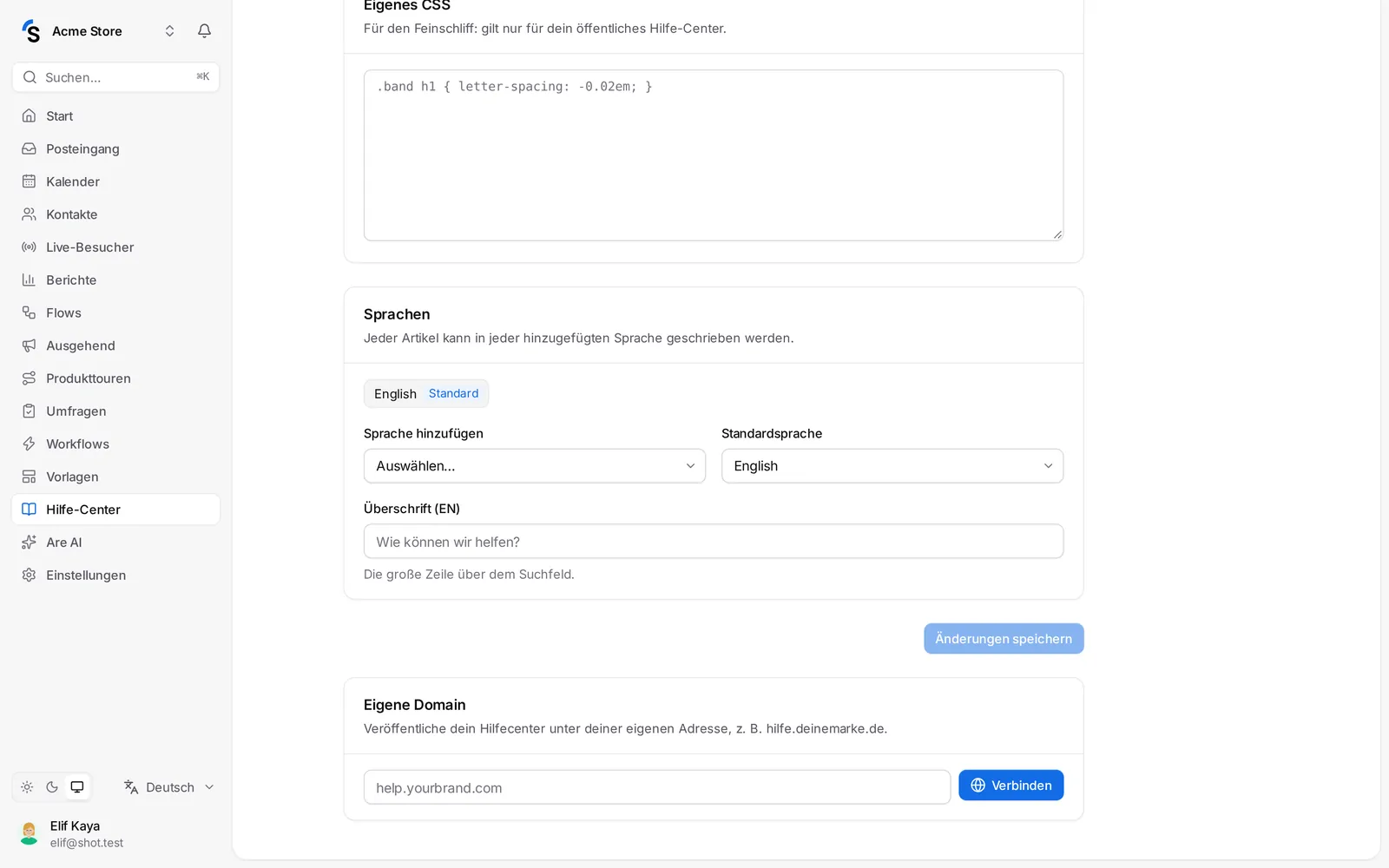1389x868 pixels.
Task: Click the Workflows lightning icon
Action: 29,444
